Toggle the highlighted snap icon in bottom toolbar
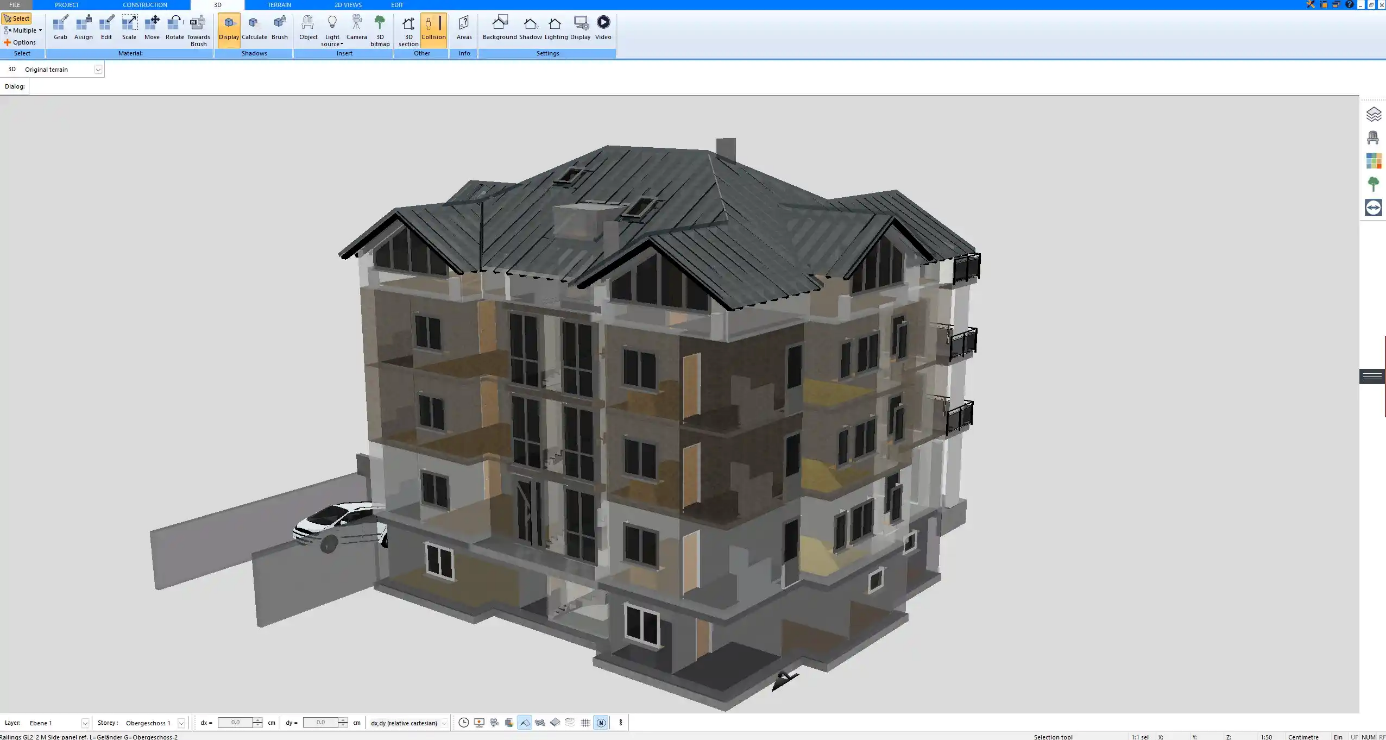Image resolution: width=1386 pixels, height=740 pixels. [524, 722]
